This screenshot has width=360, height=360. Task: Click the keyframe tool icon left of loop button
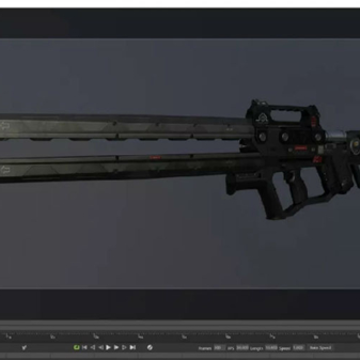click(24, 347)
